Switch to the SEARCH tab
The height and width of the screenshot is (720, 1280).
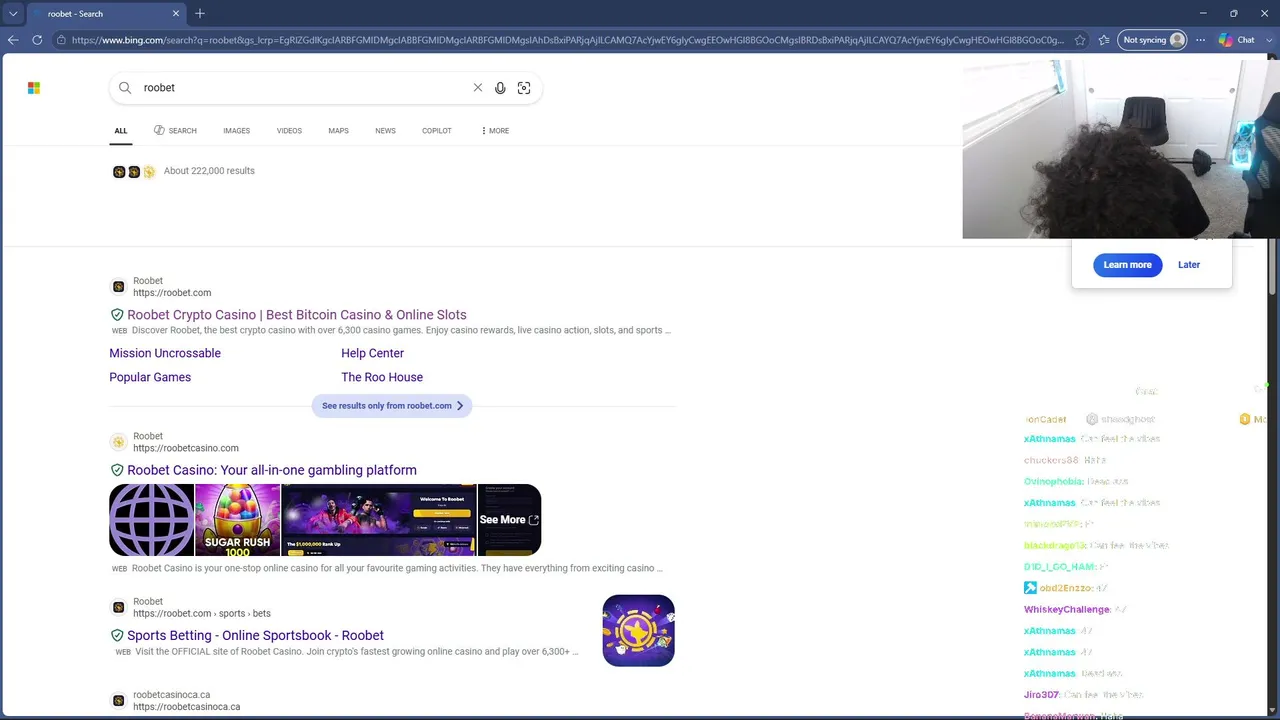pos(175,131)
